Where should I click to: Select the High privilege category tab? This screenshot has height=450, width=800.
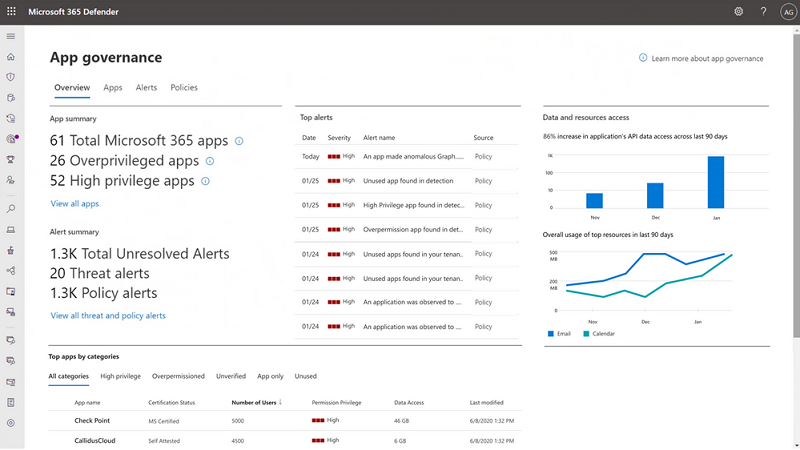[120, 376]
